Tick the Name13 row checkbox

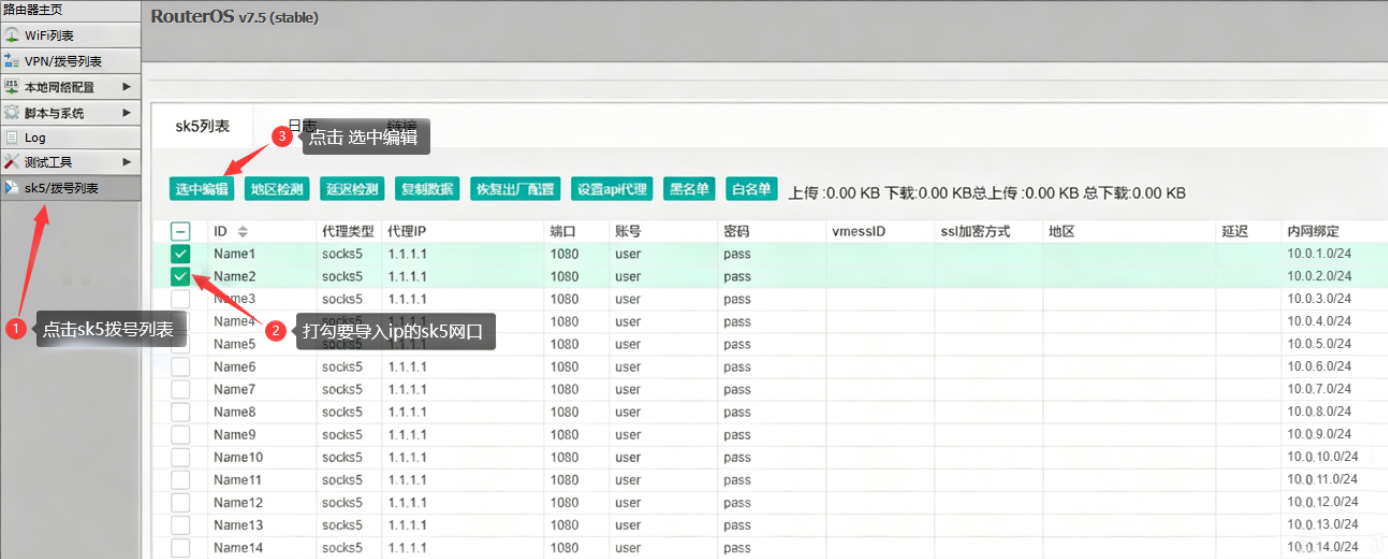pos(180,525)
